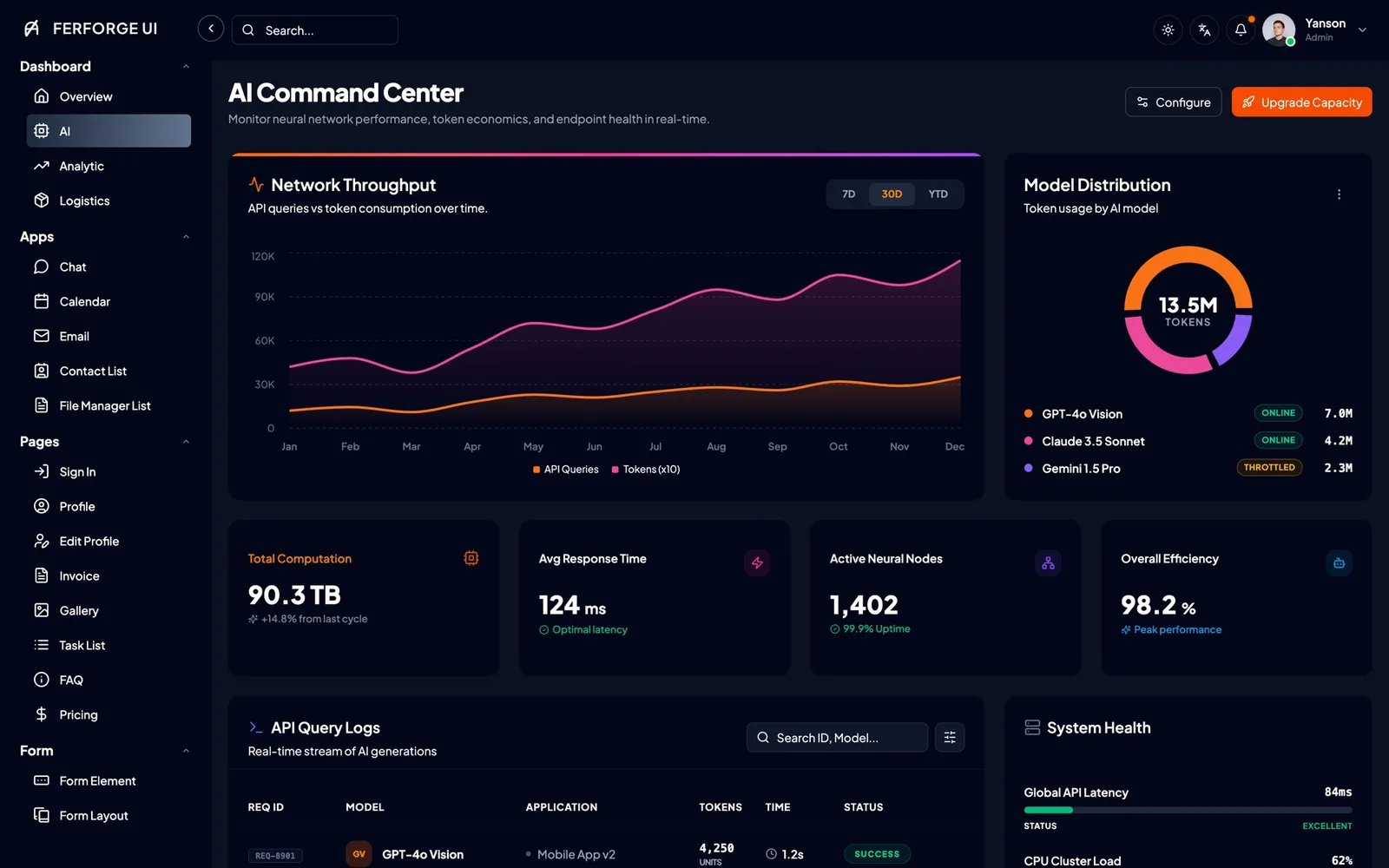Collapse the Form sidebar section
The width and height of the screenshot is (1389, 868).
point(186,751)
